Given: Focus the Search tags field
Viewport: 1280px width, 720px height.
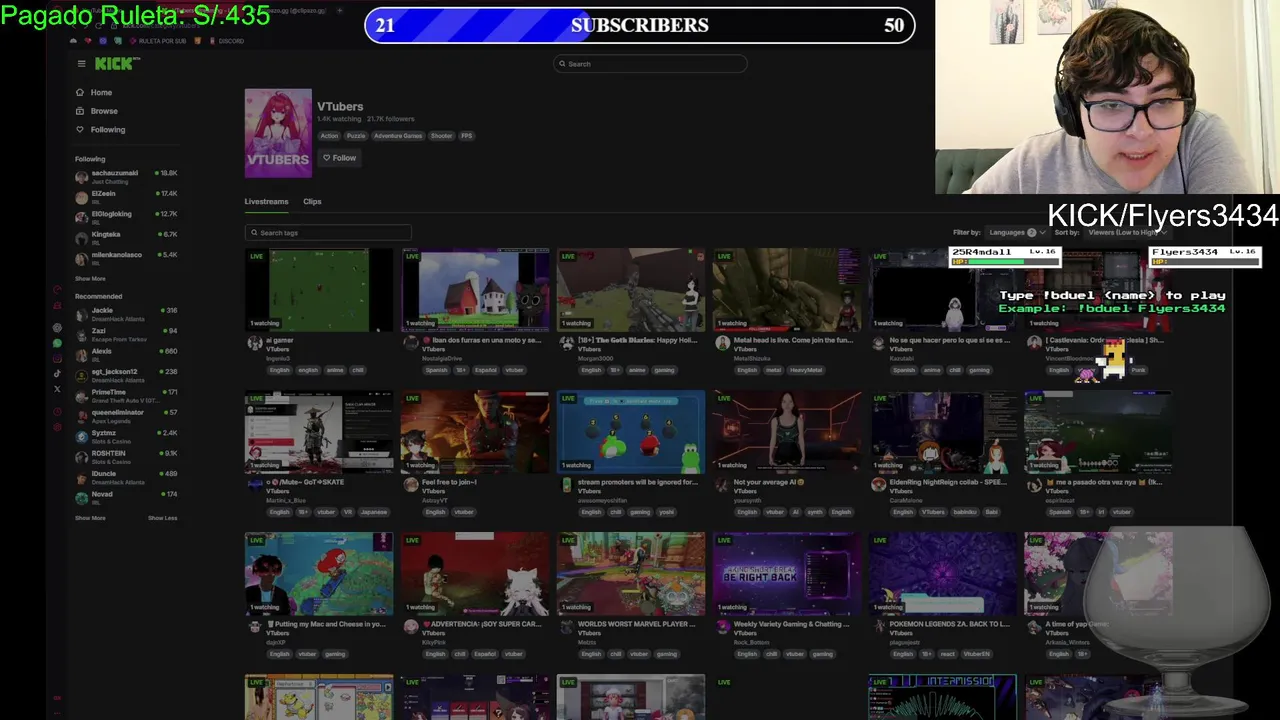Looking at the screenshot, I should (328, 233).
